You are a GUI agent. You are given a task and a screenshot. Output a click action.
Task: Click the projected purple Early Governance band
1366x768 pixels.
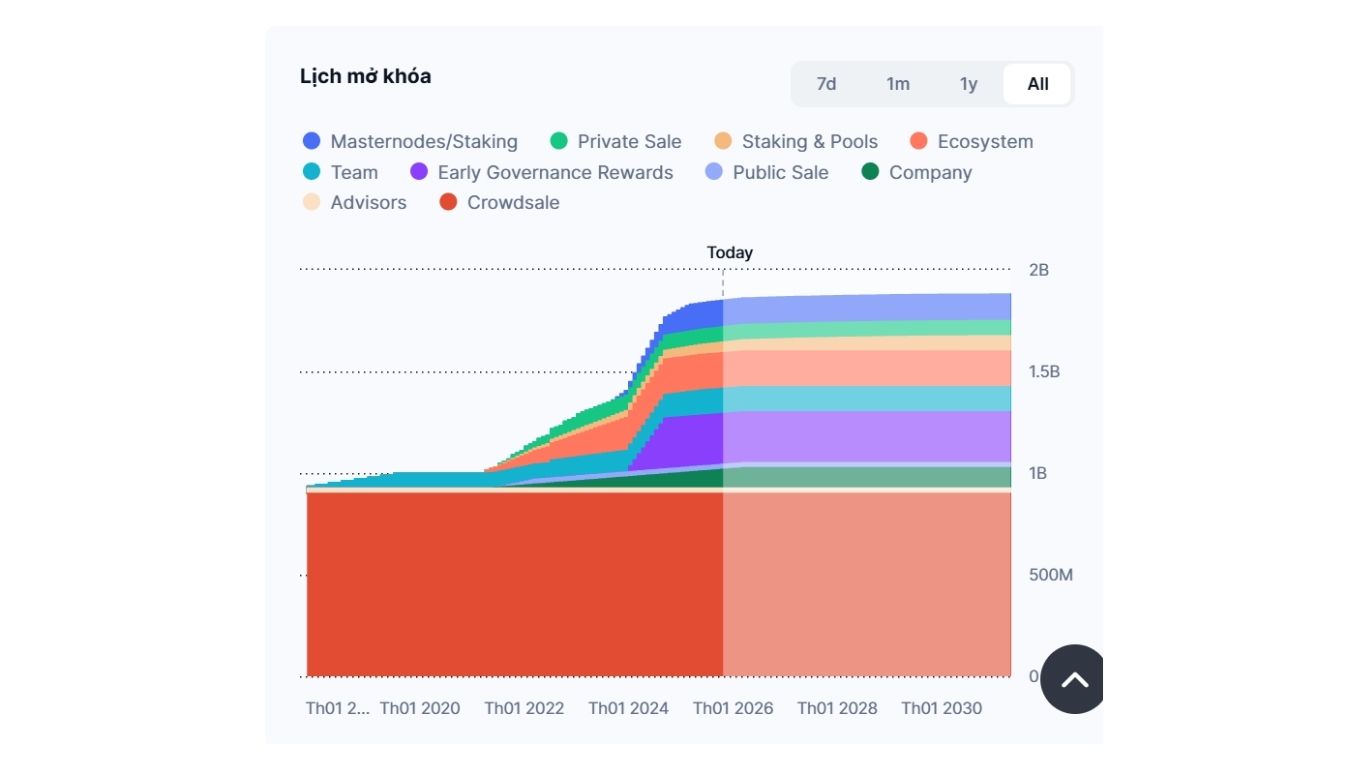tap(866, 437)
